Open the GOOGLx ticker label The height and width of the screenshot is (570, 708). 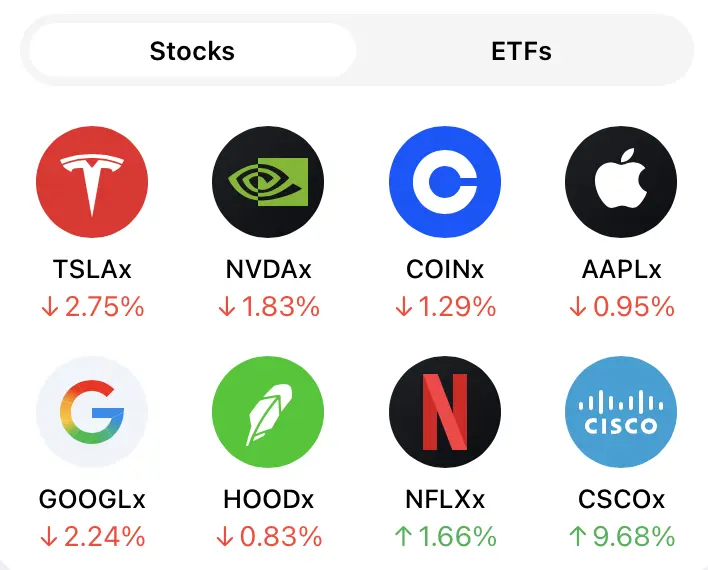coord(92,499)
